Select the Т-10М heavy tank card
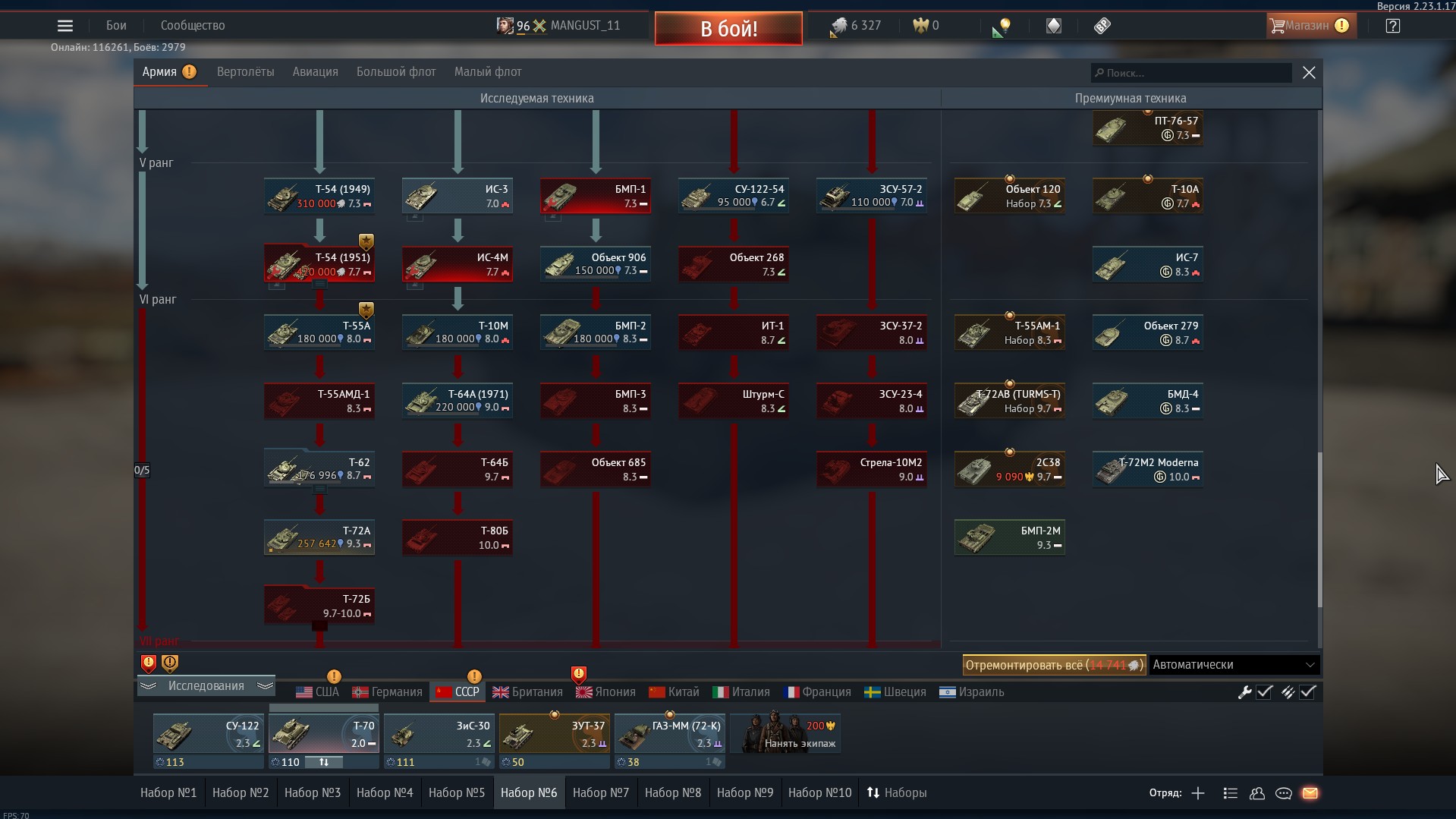This screenshot has height=819, width=1456. coord(458,332)
